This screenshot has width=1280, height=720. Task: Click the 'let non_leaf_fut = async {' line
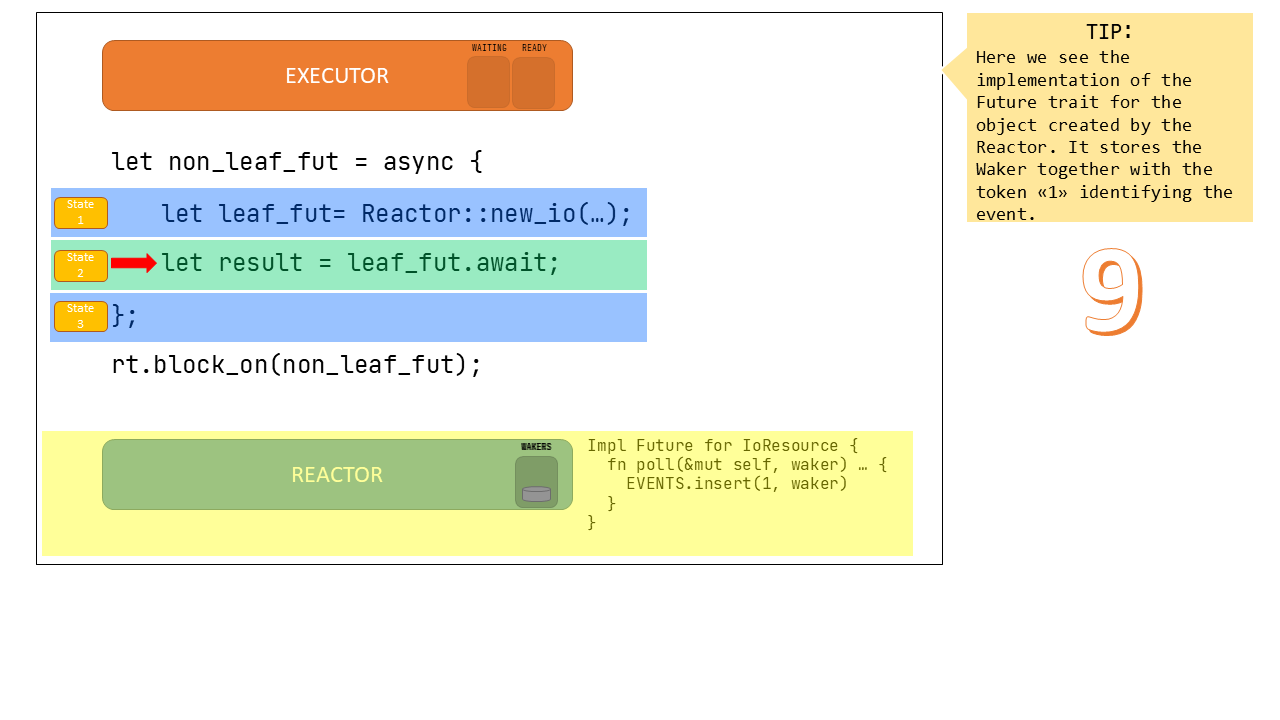pos(296,161)
